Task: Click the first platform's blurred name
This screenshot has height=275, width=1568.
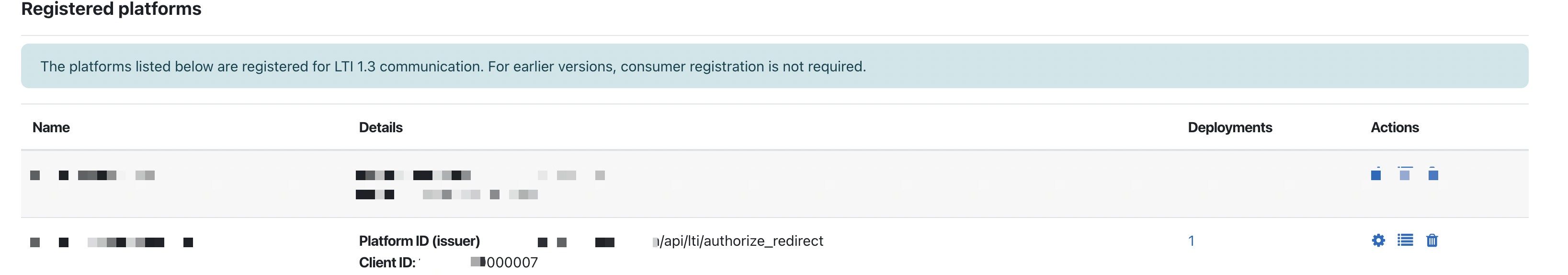Action: tap(92, 175)
